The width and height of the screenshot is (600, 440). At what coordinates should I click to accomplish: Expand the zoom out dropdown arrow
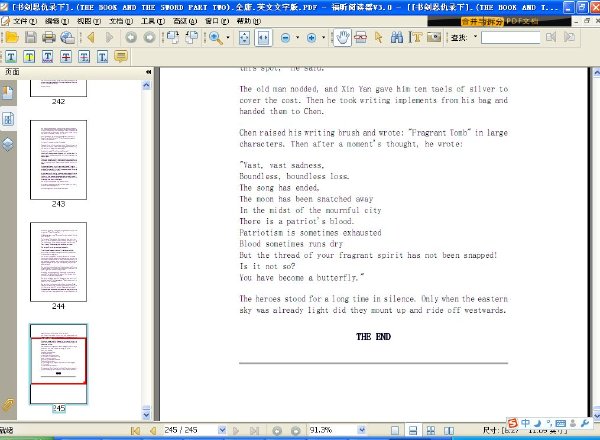point(297,37)
